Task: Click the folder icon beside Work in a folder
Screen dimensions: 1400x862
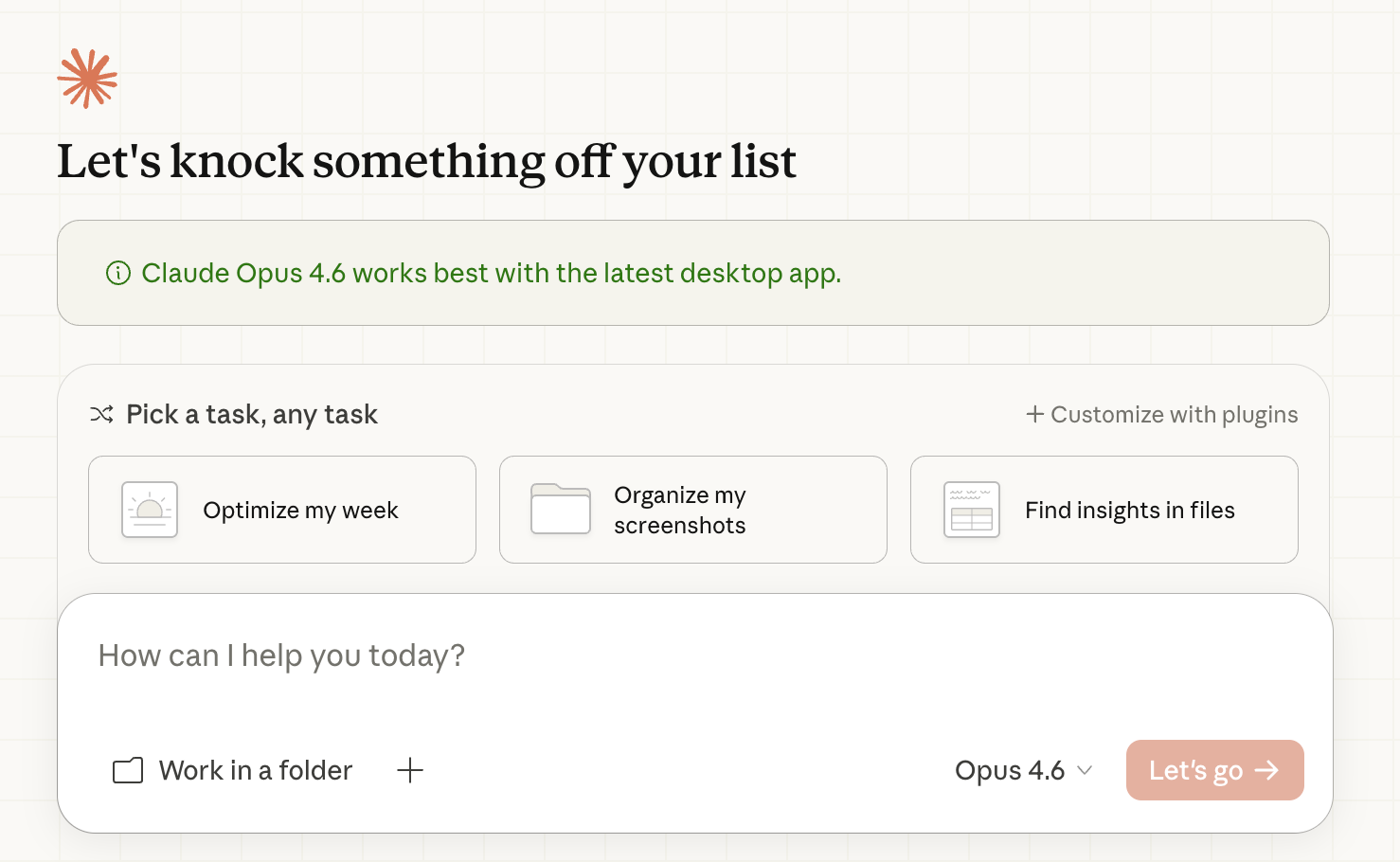Action: click(x=128, y=770)
